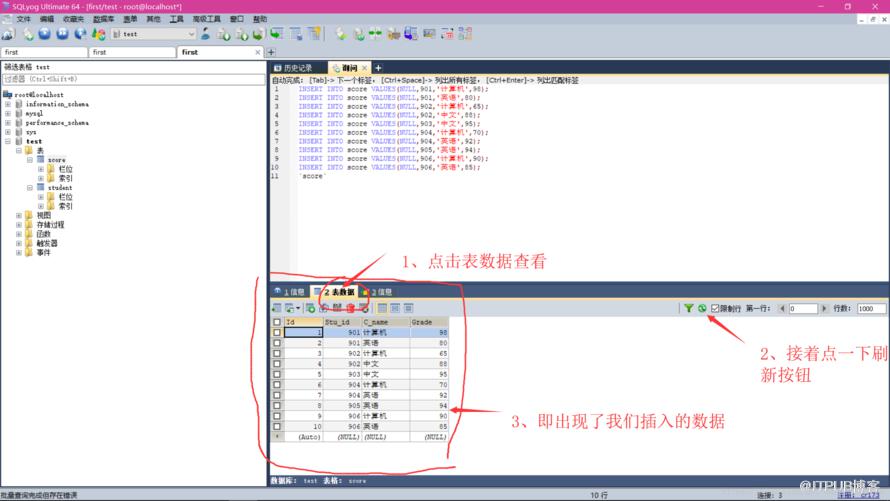The image size is (890, 501).
Task: Click the globe-style blue toolbar icon
Action: click(81, 34)
